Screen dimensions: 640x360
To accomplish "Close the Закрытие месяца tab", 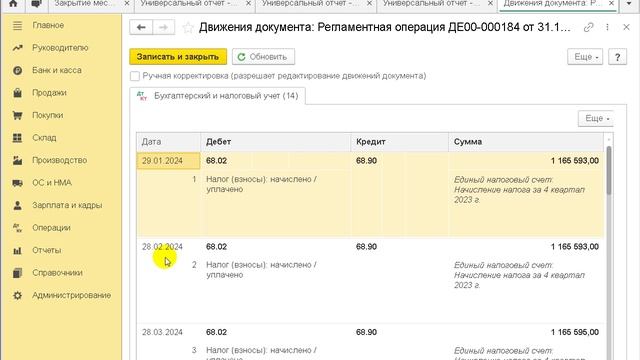I will [x=127, y=3].
